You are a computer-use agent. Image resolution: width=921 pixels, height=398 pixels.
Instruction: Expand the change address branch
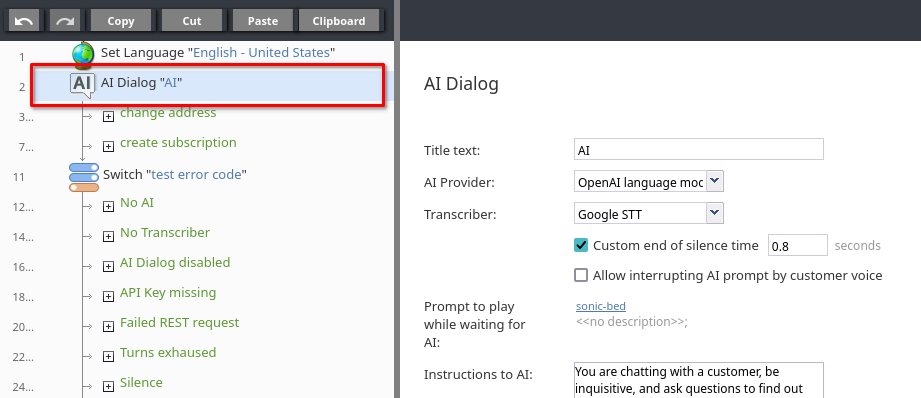(x=108, y=116)
